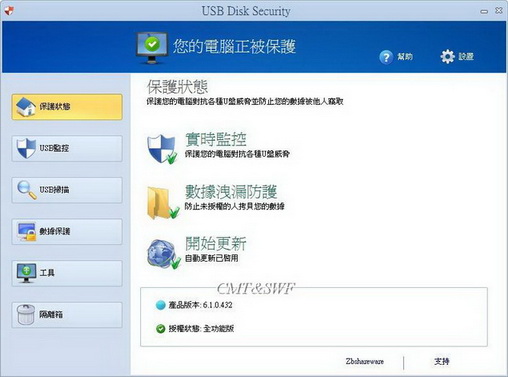Viewport: 508px width, 377px height.
Task: Click the 設置 settings label
Action: tap(466, 56)
